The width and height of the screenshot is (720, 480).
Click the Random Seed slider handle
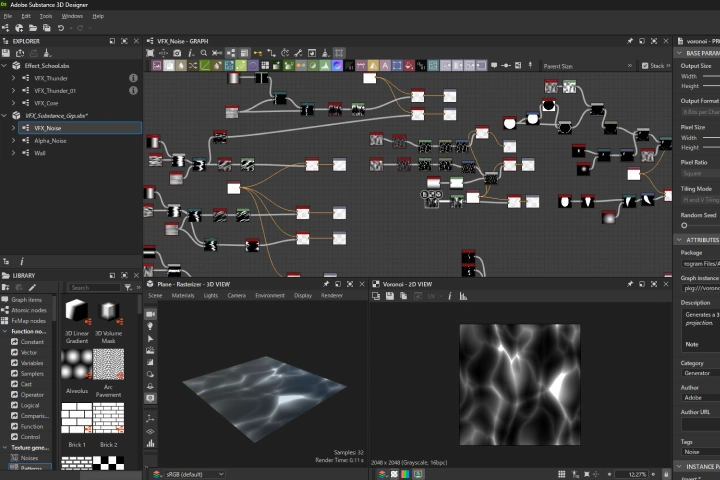point(684,226)
